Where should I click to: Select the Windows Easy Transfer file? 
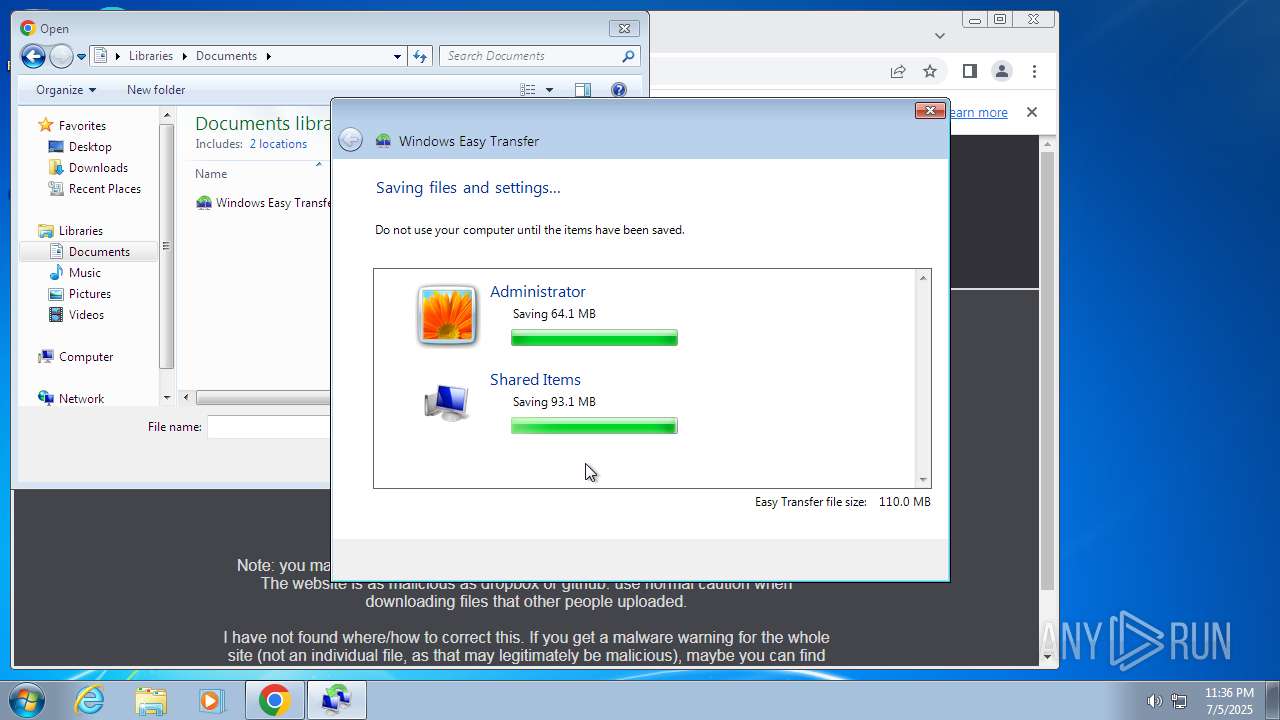(x=263, y=203)
